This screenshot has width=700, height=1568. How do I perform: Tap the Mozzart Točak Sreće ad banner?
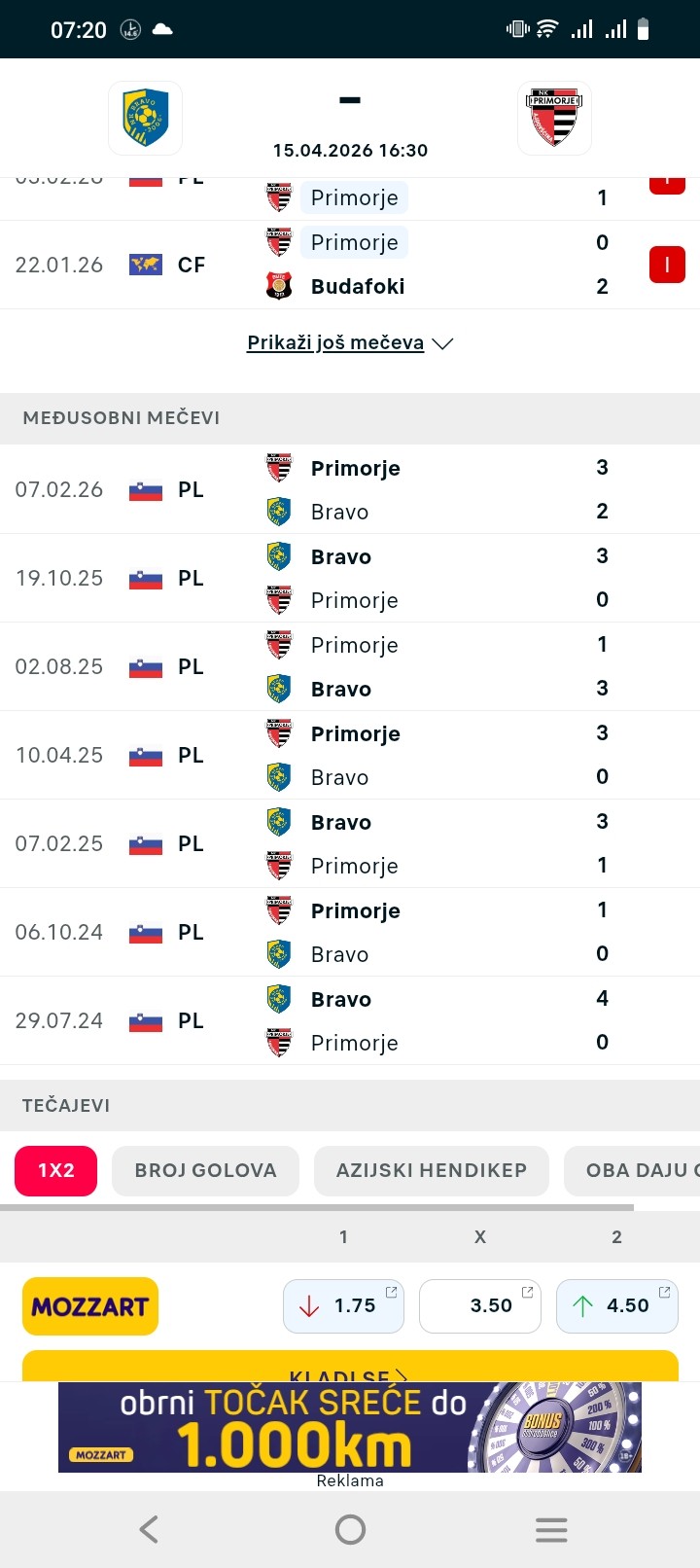[x=350, y=1427]
